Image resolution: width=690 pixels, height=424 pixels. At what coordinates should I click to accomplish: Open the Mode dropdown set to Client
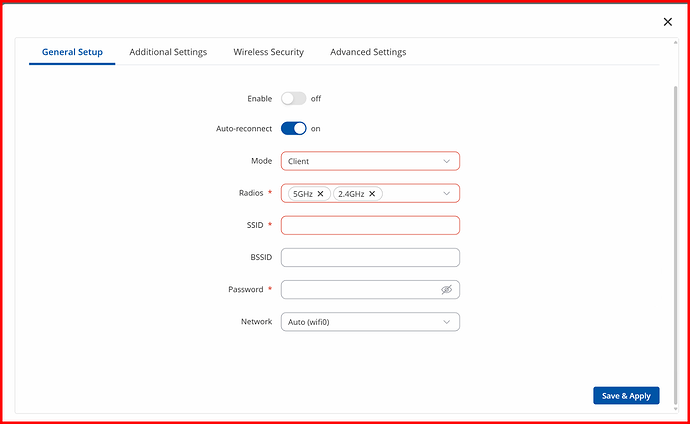point(370,161)
